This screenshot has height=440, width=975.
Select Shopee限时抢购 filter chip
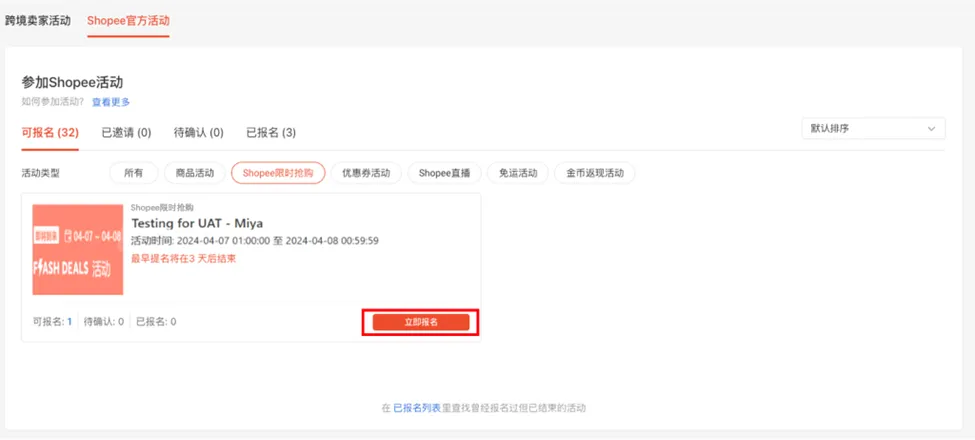click(x=279, y=173)
